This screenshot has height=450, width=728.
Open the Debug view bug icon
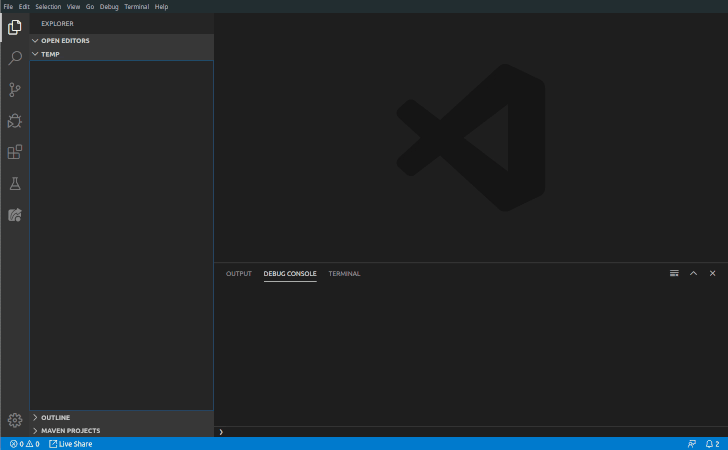tap(15, 121)
